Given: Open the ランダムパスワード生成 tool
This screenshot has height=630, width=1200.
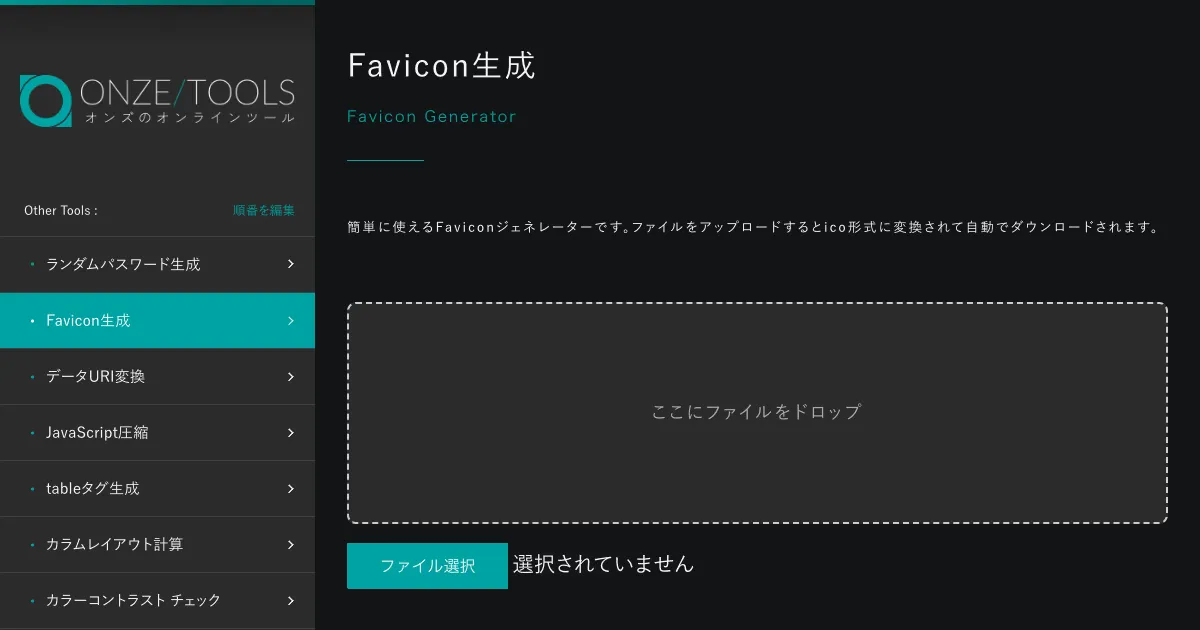Looking at the screenshot, I should [123, 265].
